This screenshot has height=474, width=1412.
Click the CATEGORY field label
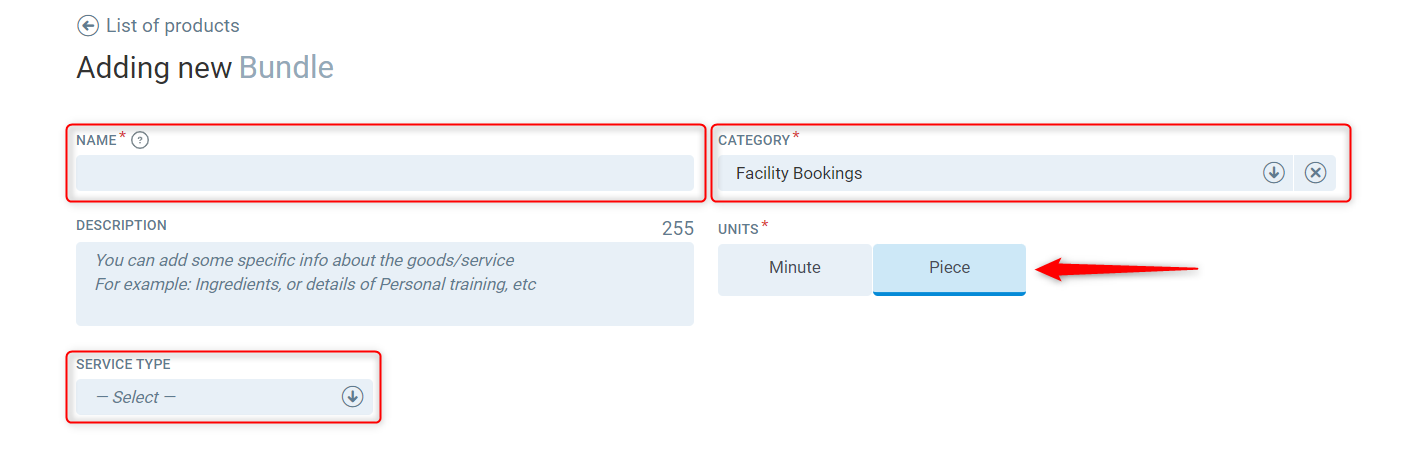[x=753, y=141]
